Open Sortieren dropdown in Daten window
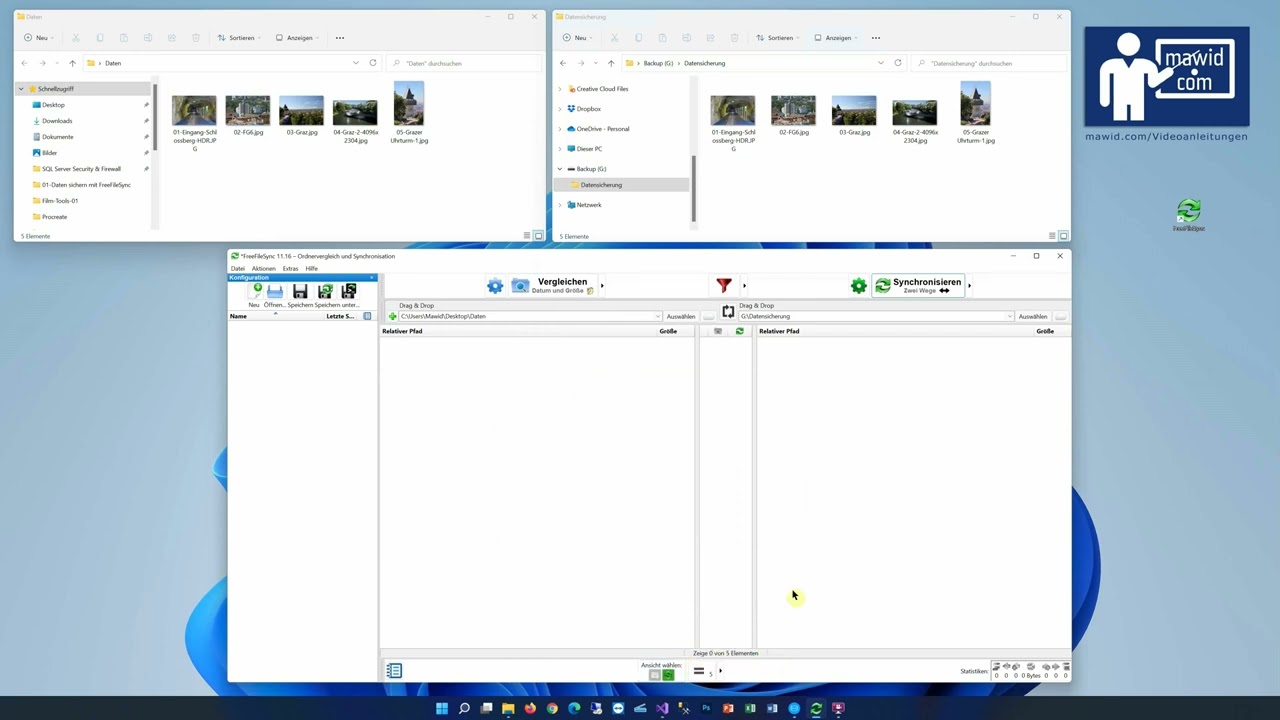This screenshot has width=1280, height=720. 239,38
